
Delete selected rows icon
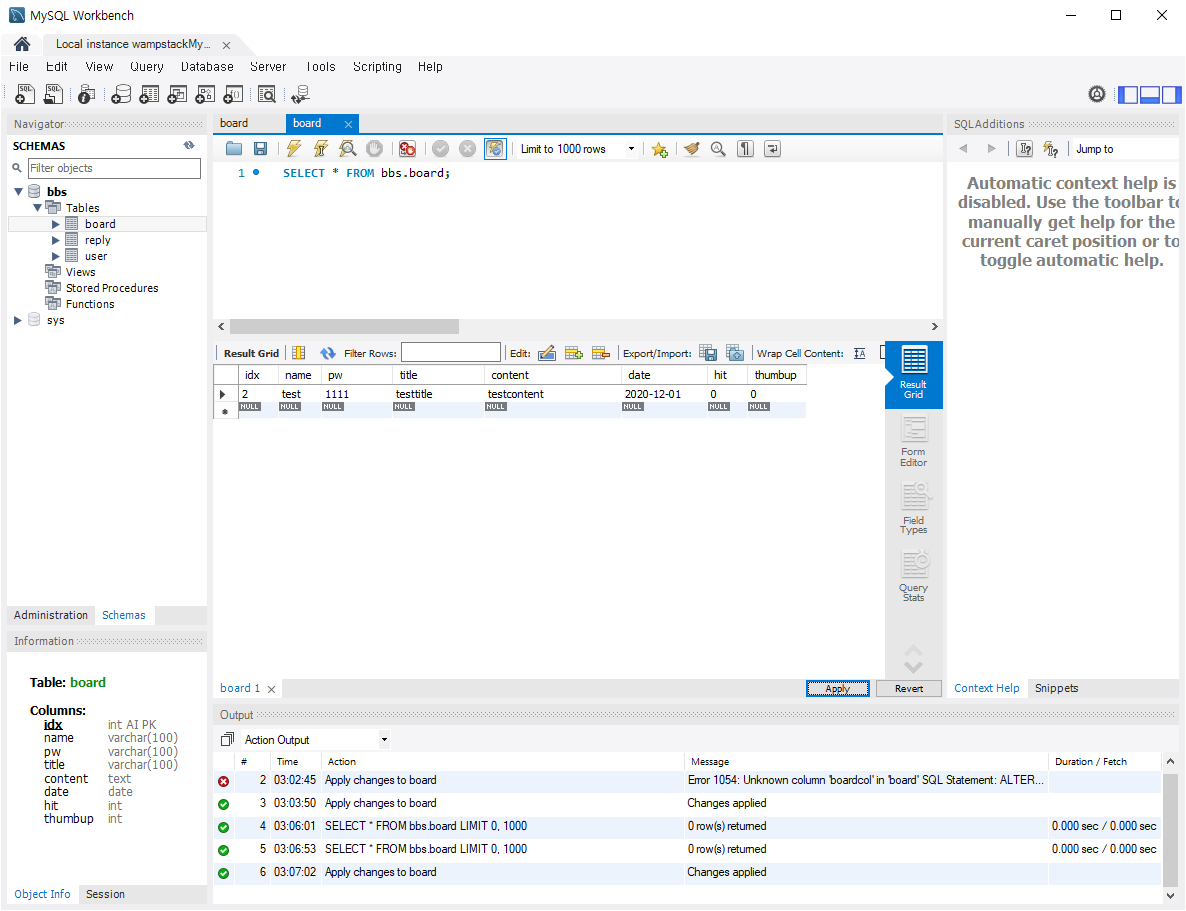point(601,353)
